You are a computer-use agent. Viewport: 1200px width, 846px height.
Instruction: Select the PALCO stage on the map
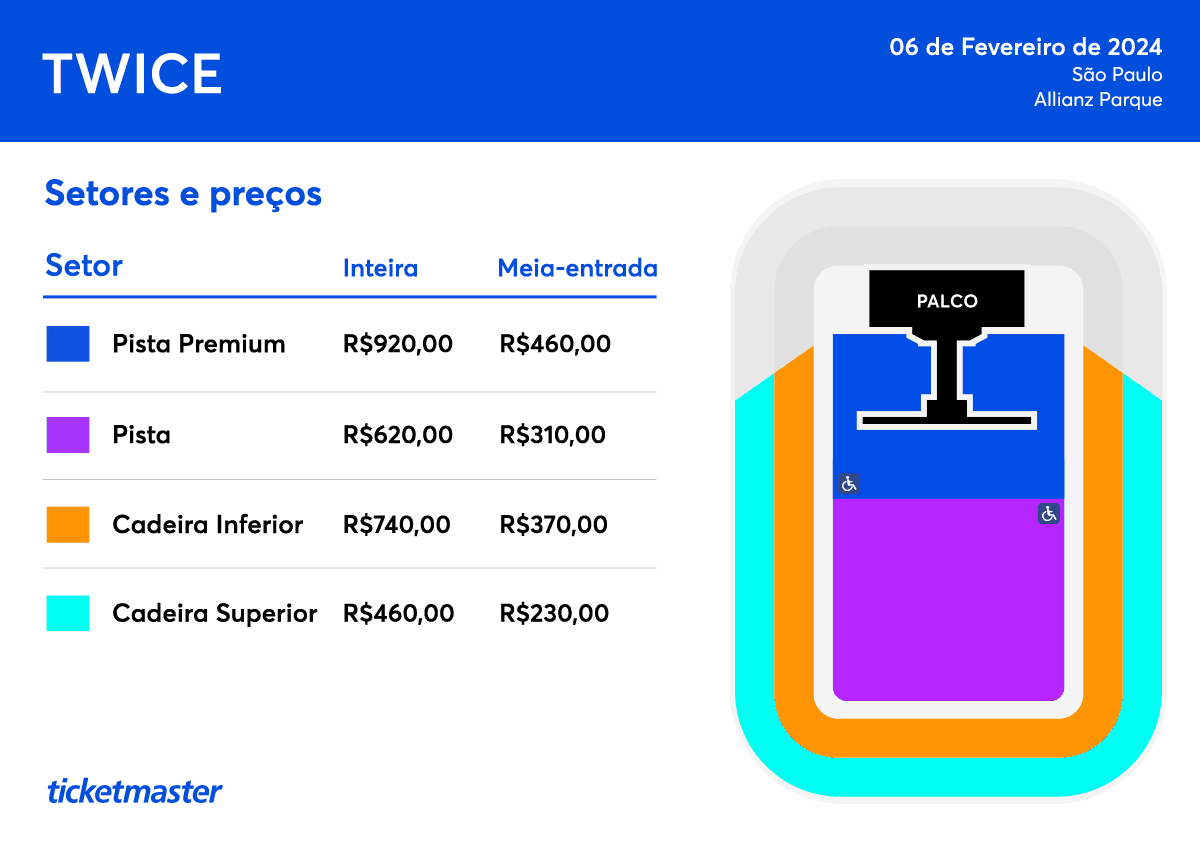click(x=947, y=299)
